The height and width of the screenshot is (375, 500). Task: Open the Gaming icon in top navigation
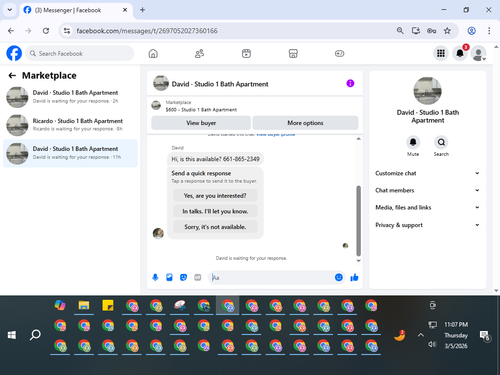point(339,53)
